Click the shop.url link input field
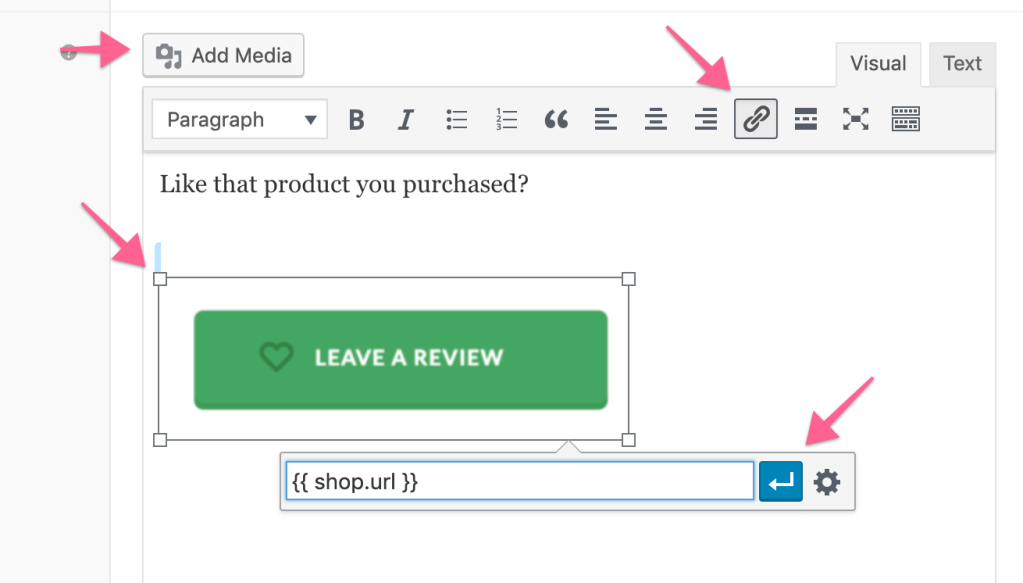 click(519, 481)
